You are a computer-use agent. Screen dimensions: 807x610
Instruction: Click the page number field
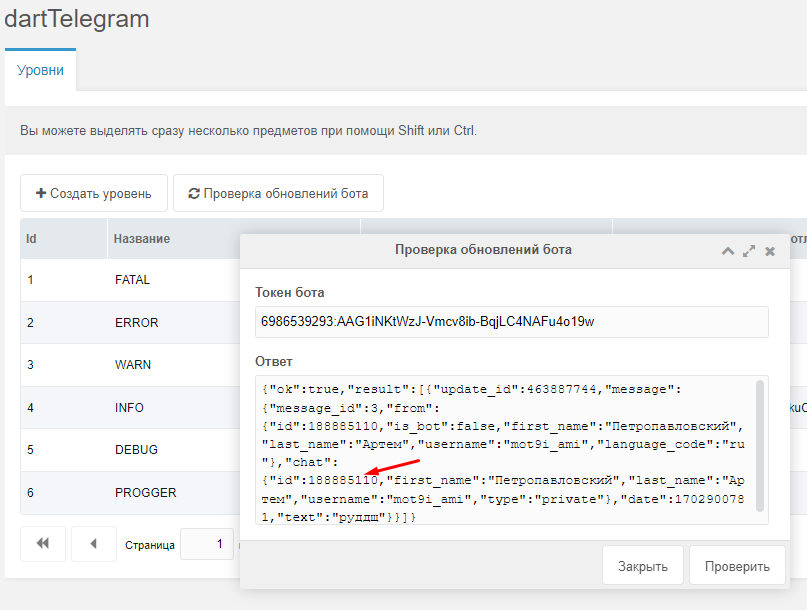207,544
